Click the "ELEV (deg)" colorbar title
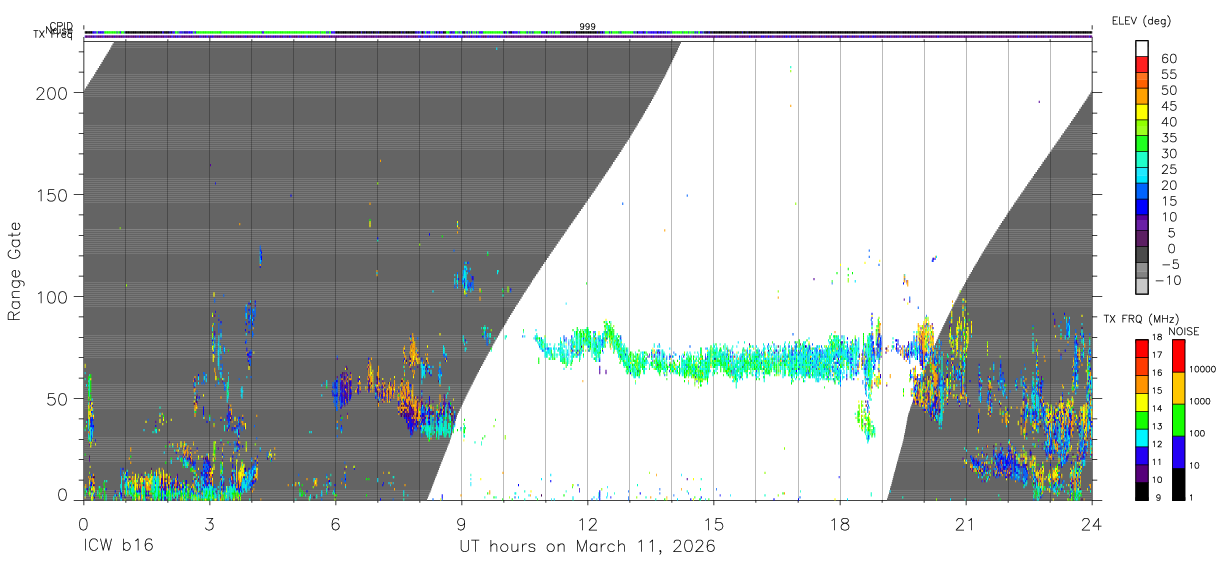Viewport: 1228px width, 567px height. click(1141, 20)
